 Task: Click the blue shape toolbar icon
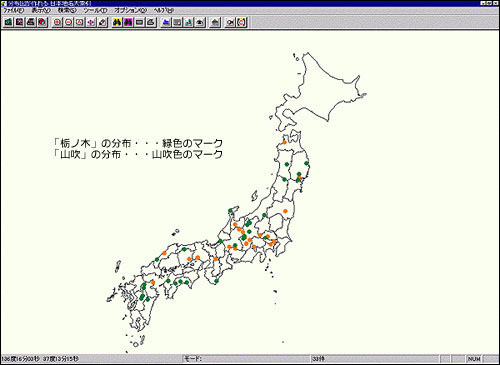[x=166, y=22]
